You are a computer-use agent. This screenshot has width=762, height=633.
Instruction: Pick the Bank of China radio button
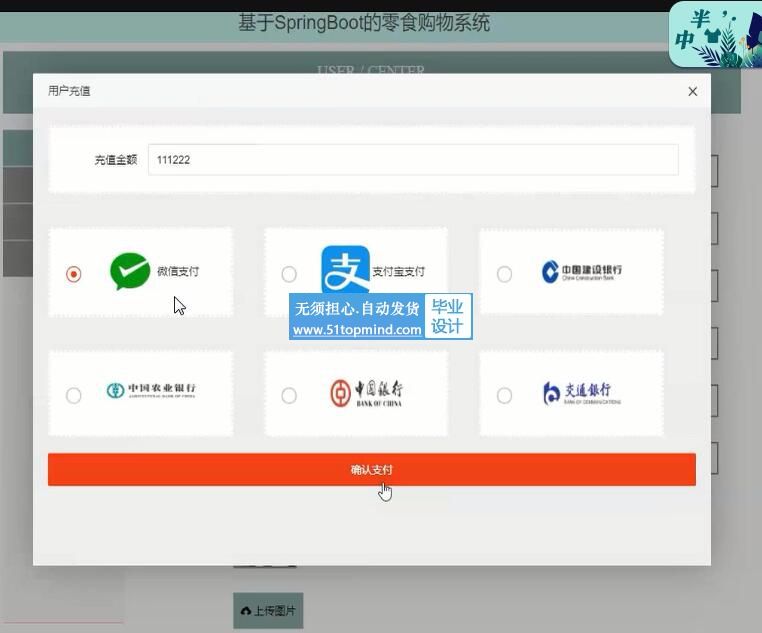click(289, 396)
